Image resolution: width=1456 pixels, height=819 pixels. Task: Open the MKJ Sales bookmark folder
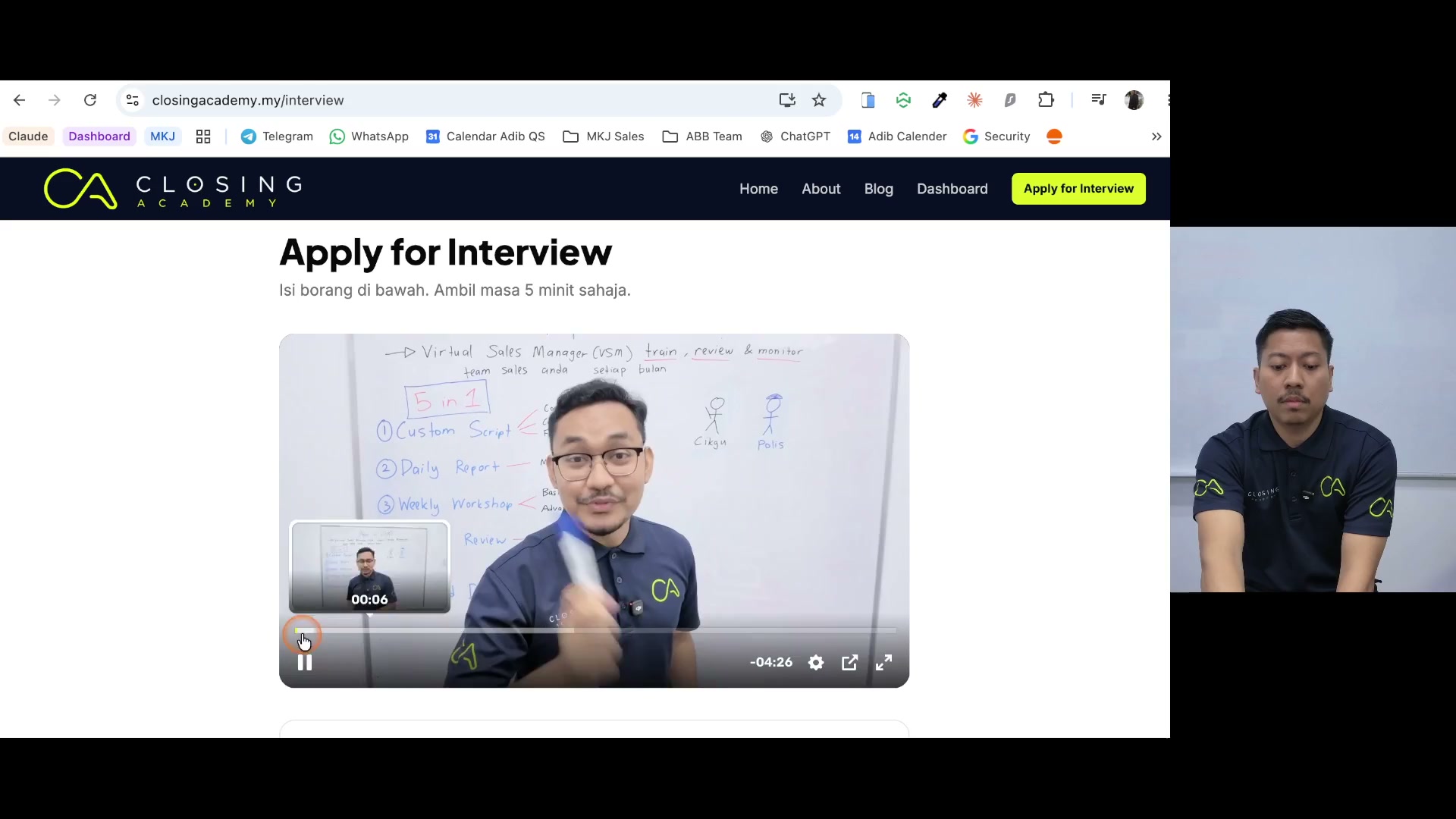604,136
